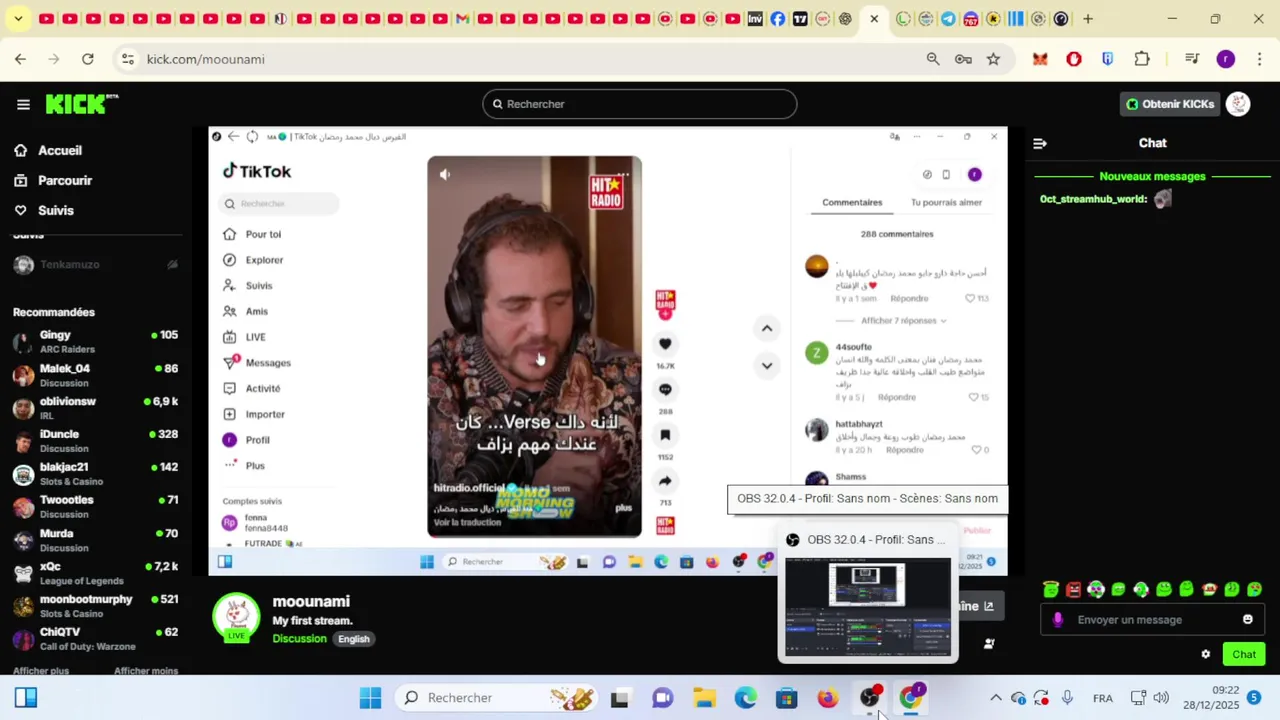Click purple microphone icon in message box

1058,620
